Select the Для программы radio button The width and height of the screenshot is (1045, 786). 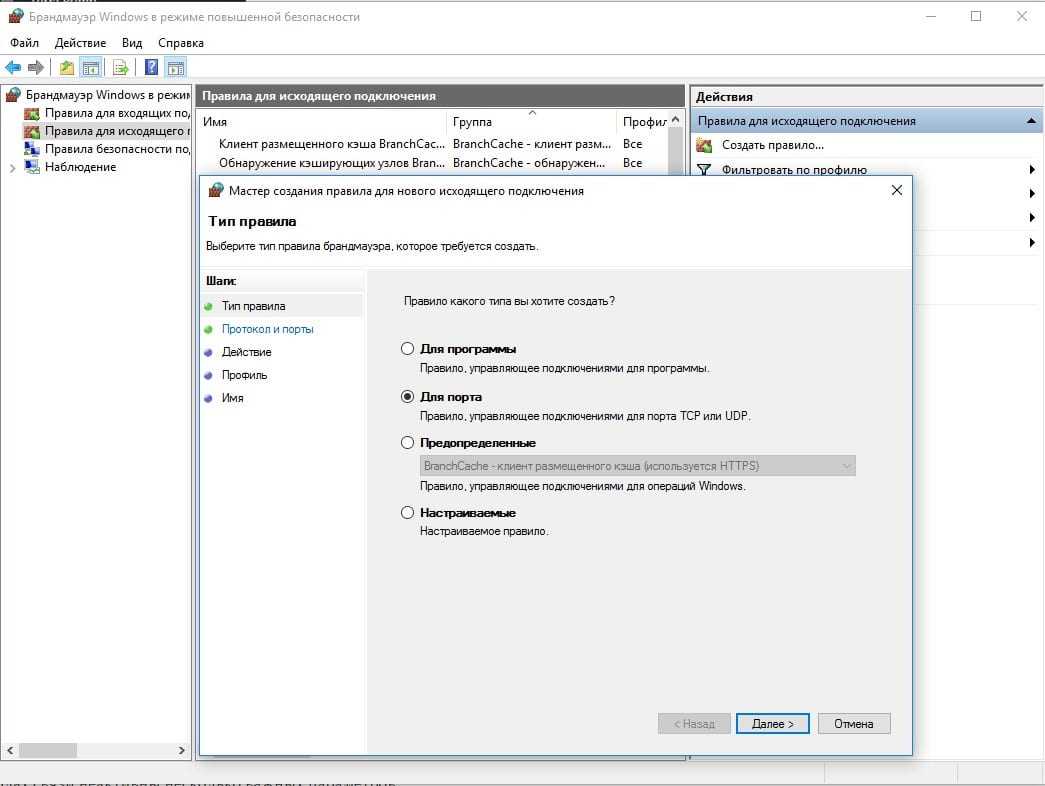[x=407, y=349]
